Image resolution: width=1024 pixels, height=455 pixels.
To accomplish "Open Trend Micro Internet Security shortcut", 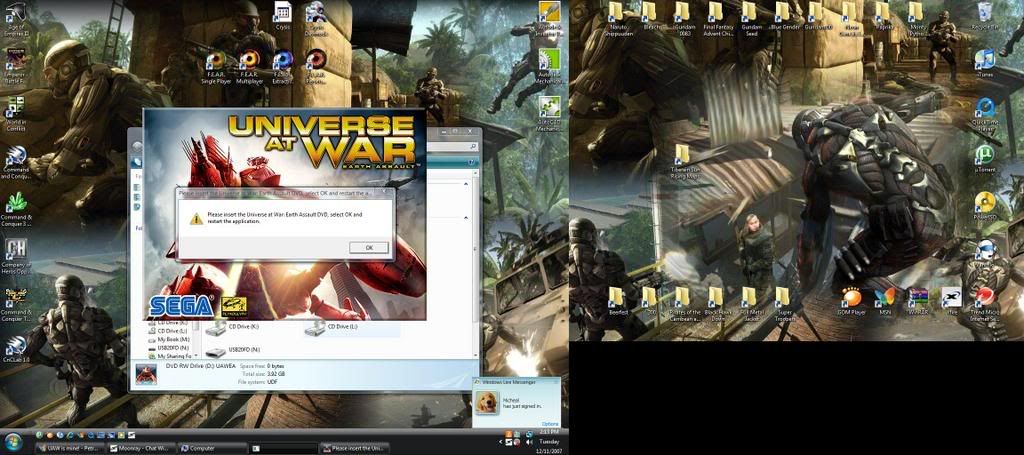I will click(x=985, y=304).
